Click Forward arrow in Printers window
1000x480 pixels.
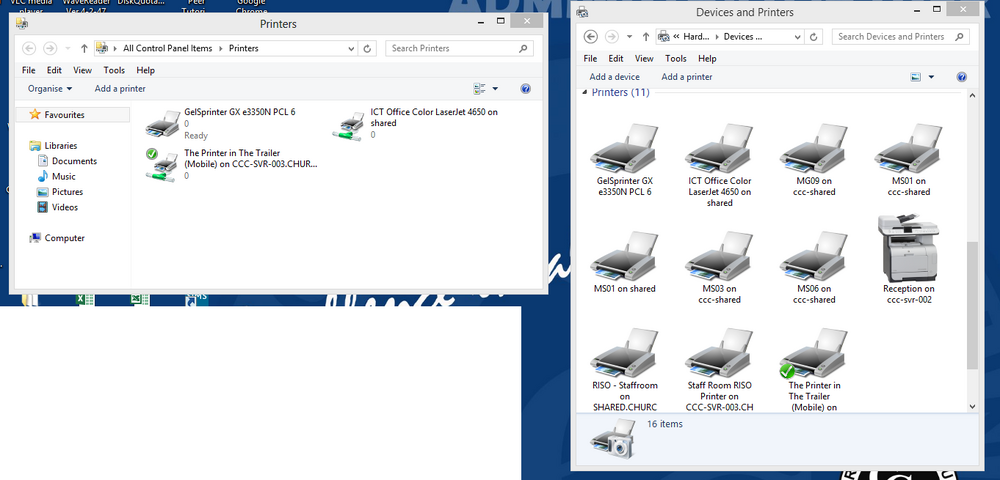coord(50,48)
